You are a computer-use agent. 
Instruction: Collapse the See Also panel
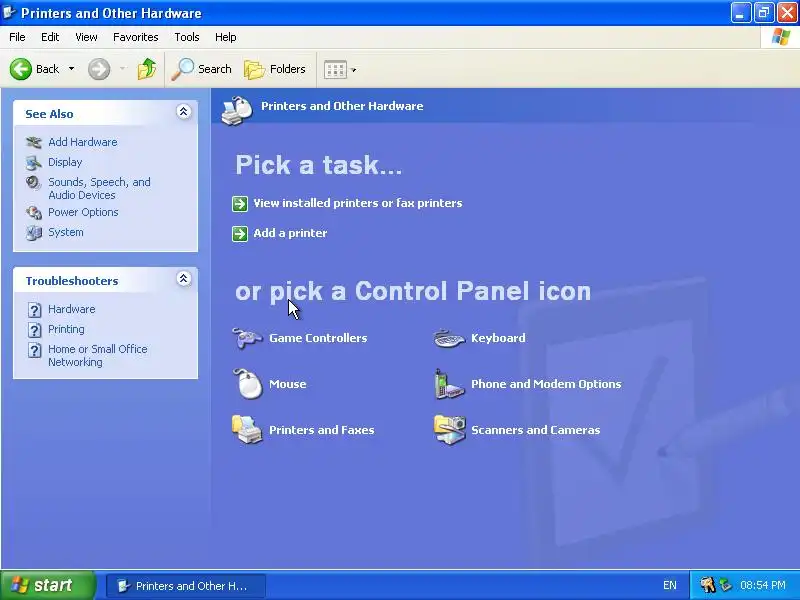(184, 112)
